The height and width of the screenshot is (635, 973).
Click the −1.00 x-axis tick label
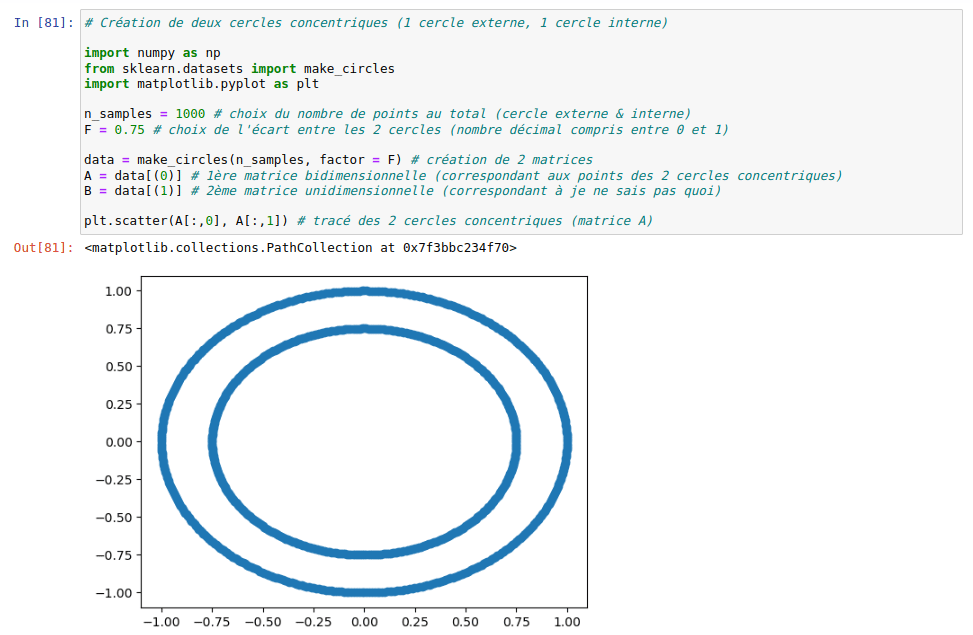pos(161,622)
